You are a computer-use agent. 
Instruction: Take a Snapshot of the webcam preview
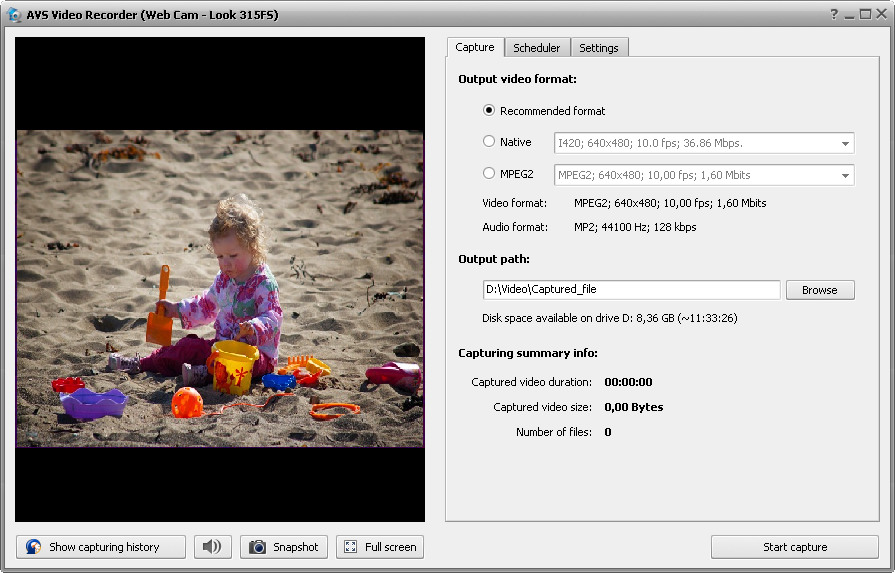click(x=284, y=547)
